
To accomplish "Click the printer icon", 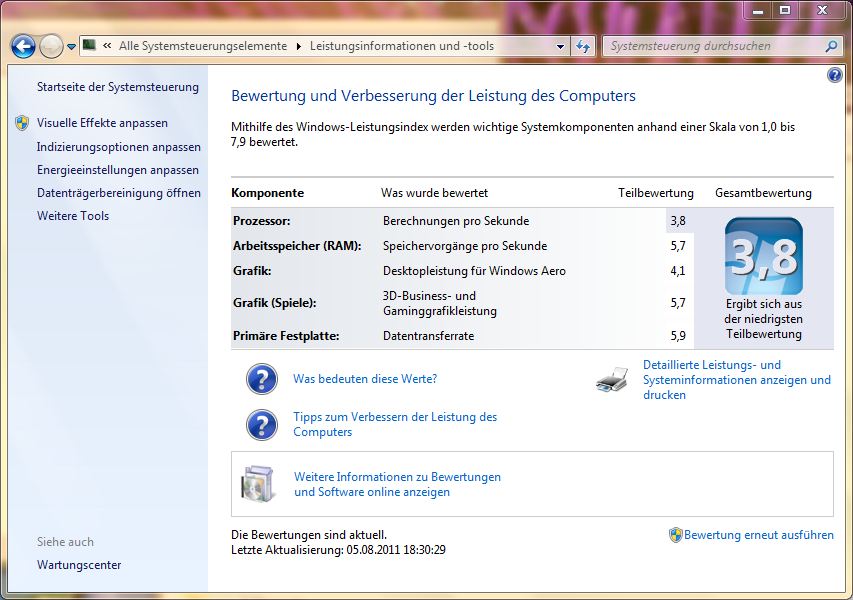I will (x=613, y=380).
